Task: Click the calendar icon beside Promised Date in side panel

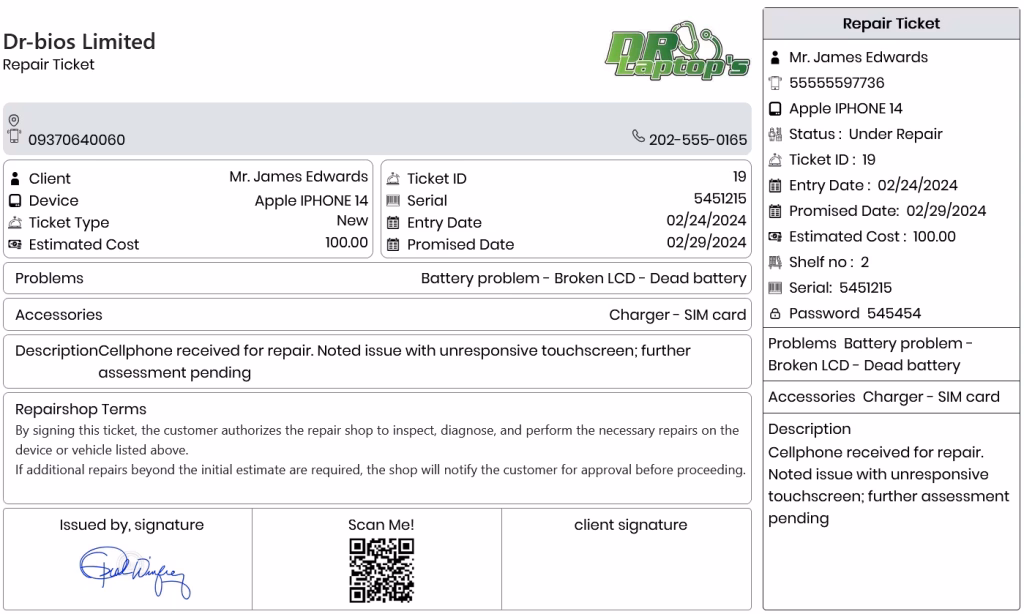Action: 775,211
